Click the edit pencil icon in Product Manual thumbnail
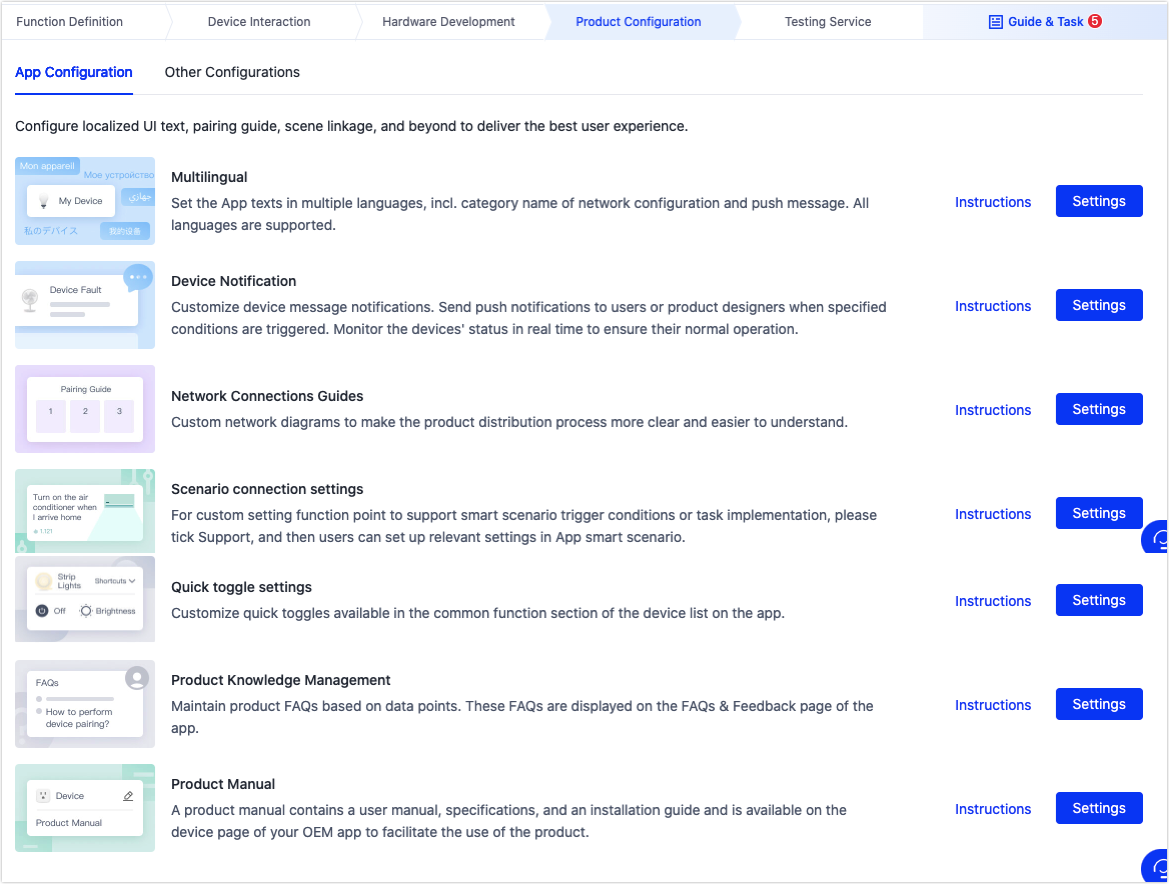Screen dimensions: 1169x884 click(x=127, y=796)
